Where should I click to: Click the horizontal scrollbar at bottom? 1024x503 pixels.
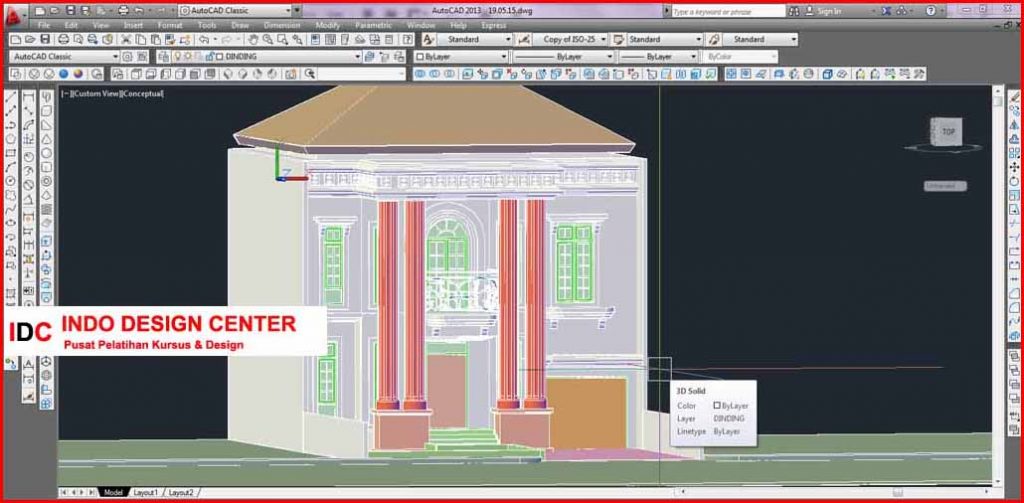pos(836,492)
